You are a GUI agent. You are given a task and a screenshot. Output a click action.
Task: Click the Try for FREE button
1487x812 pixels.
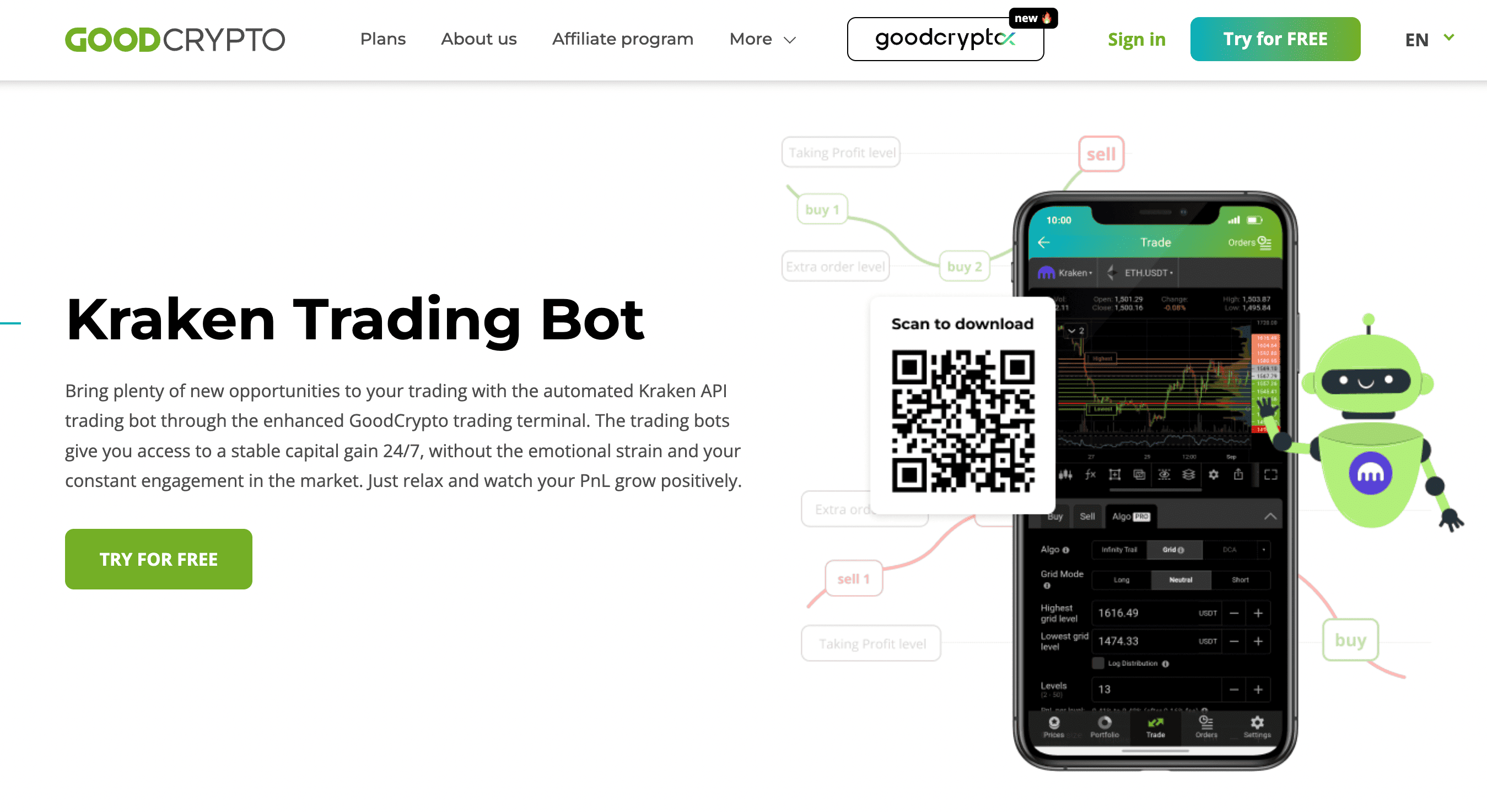tap(1276, 39)
